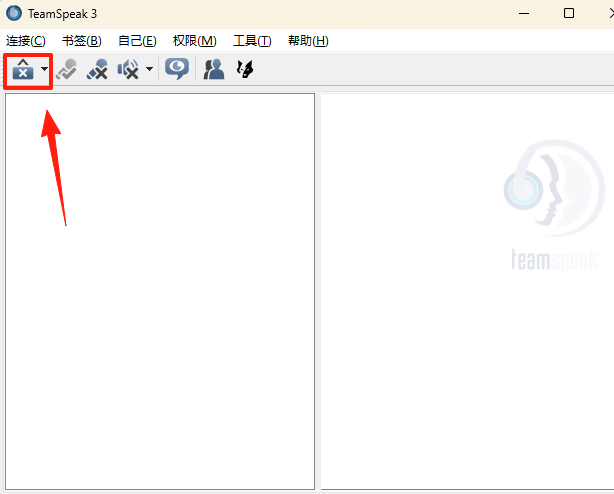Open the 工具(T) menu
This screenshot has width=614, height=494.
coord(252,41)
